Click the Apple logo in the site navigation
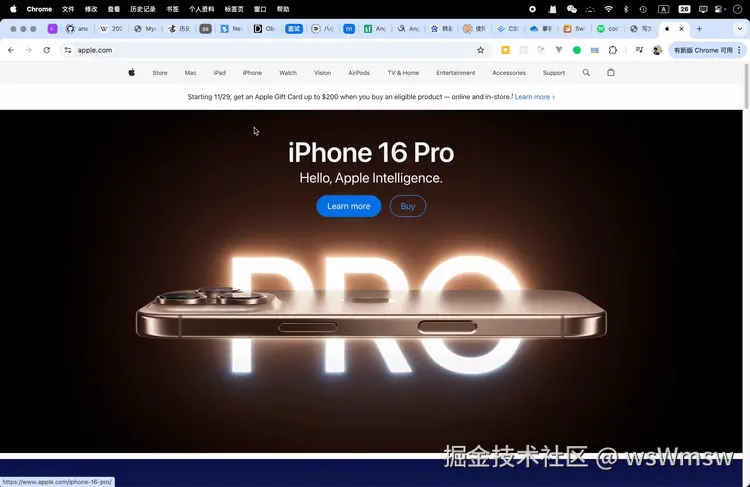Screen dimensions: 750x487 132,73
